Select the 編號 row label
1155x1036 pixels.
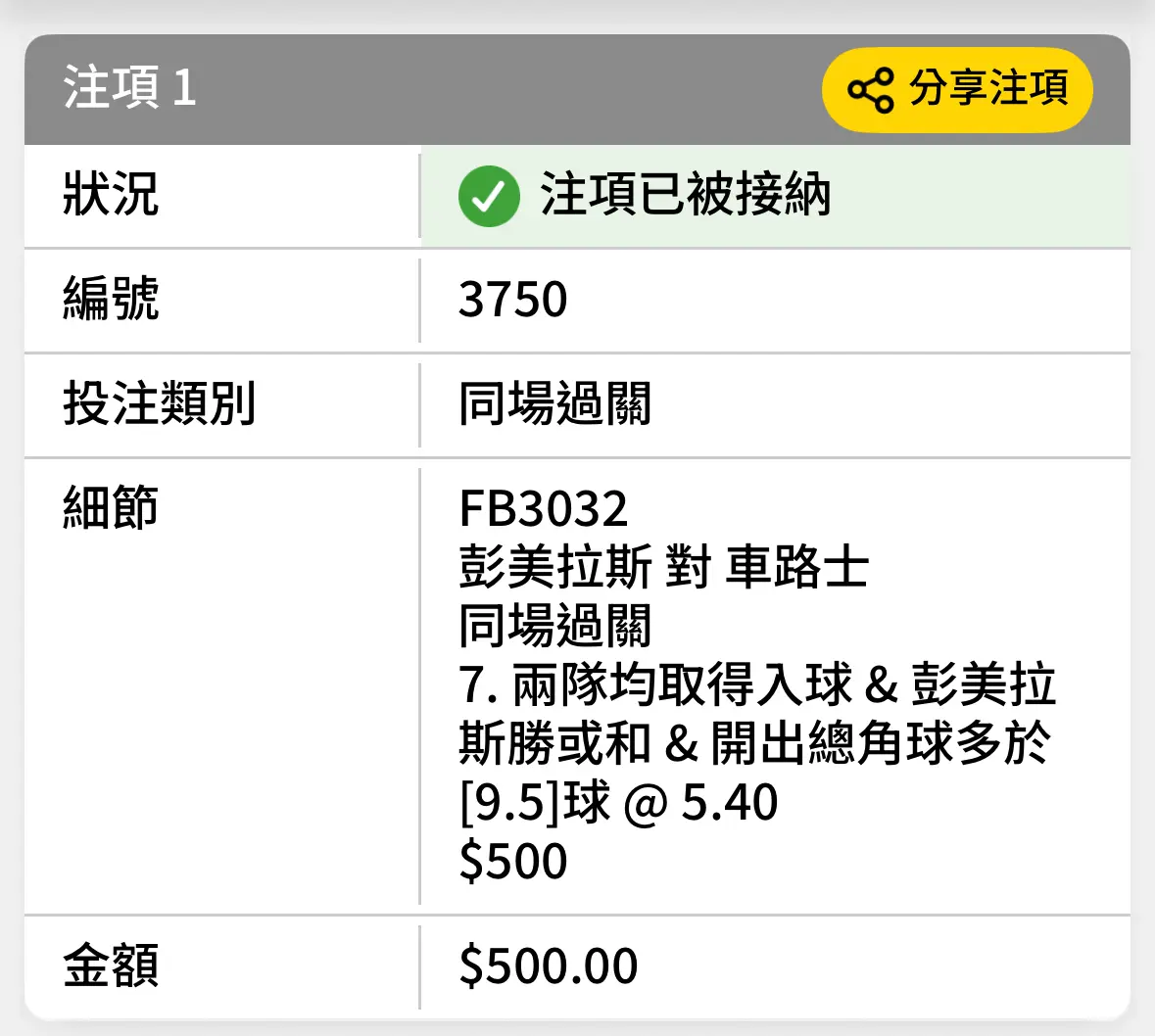click(111, 299)
